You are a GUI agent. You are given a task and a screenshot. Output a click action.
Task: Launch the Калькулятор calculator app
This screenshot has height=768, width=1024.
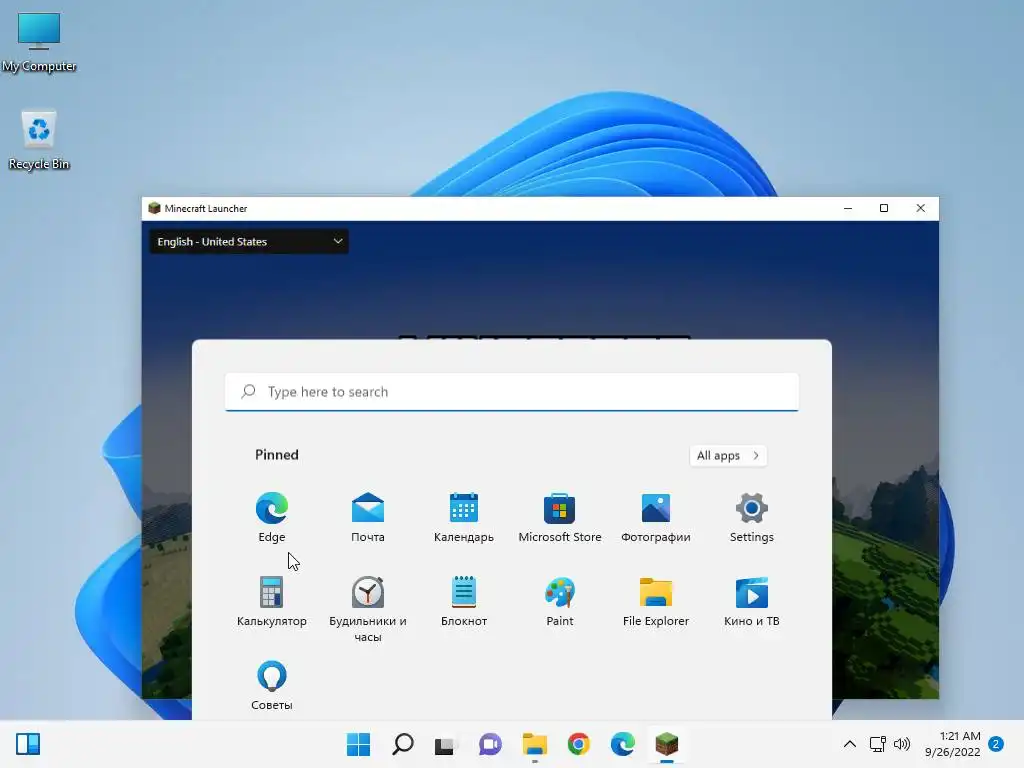tap(272, 601)
